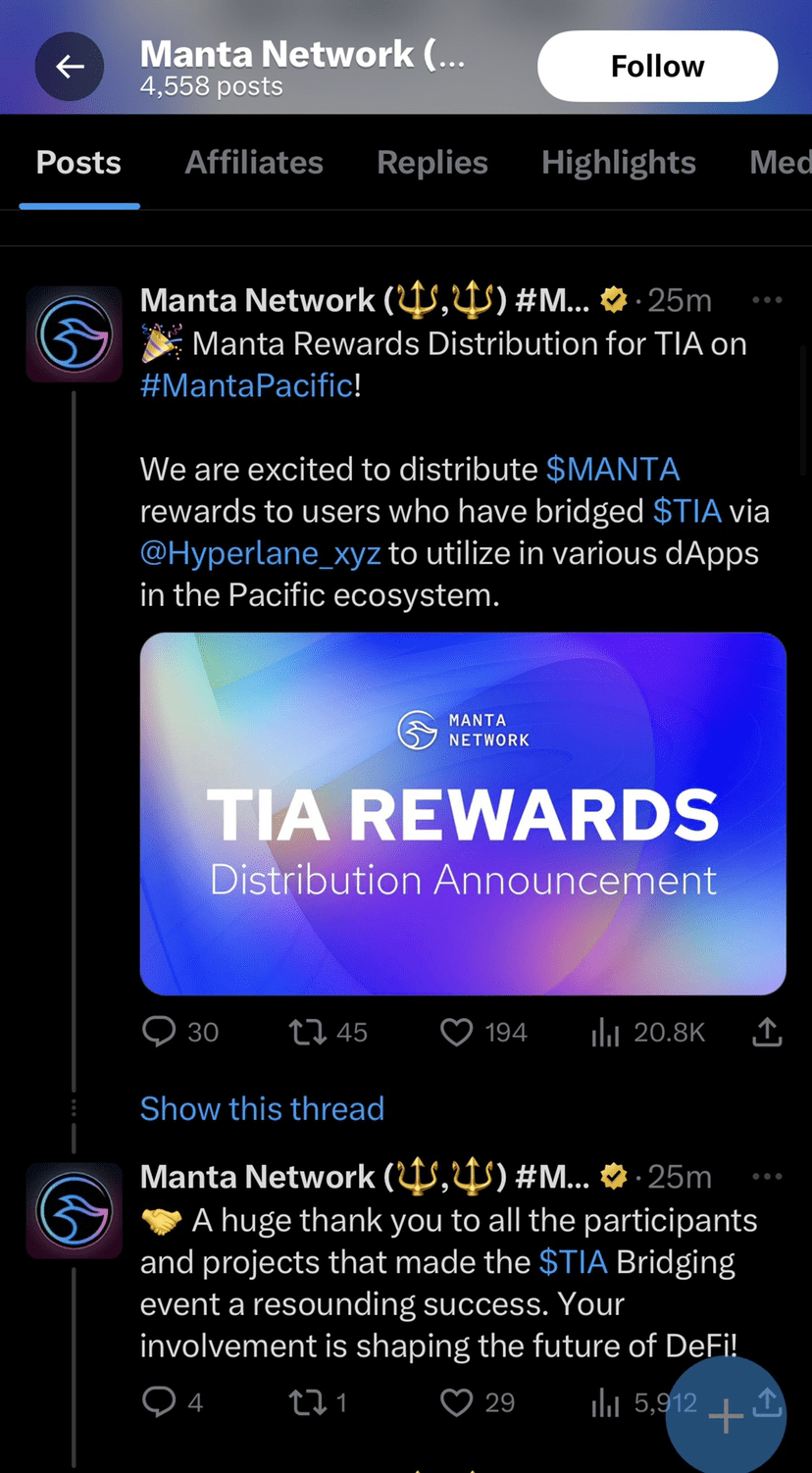This screenshot has width=812, height=1473.
Task: Switch to the Replies tab
Action: pyautogui.click(x=432, y=163)
